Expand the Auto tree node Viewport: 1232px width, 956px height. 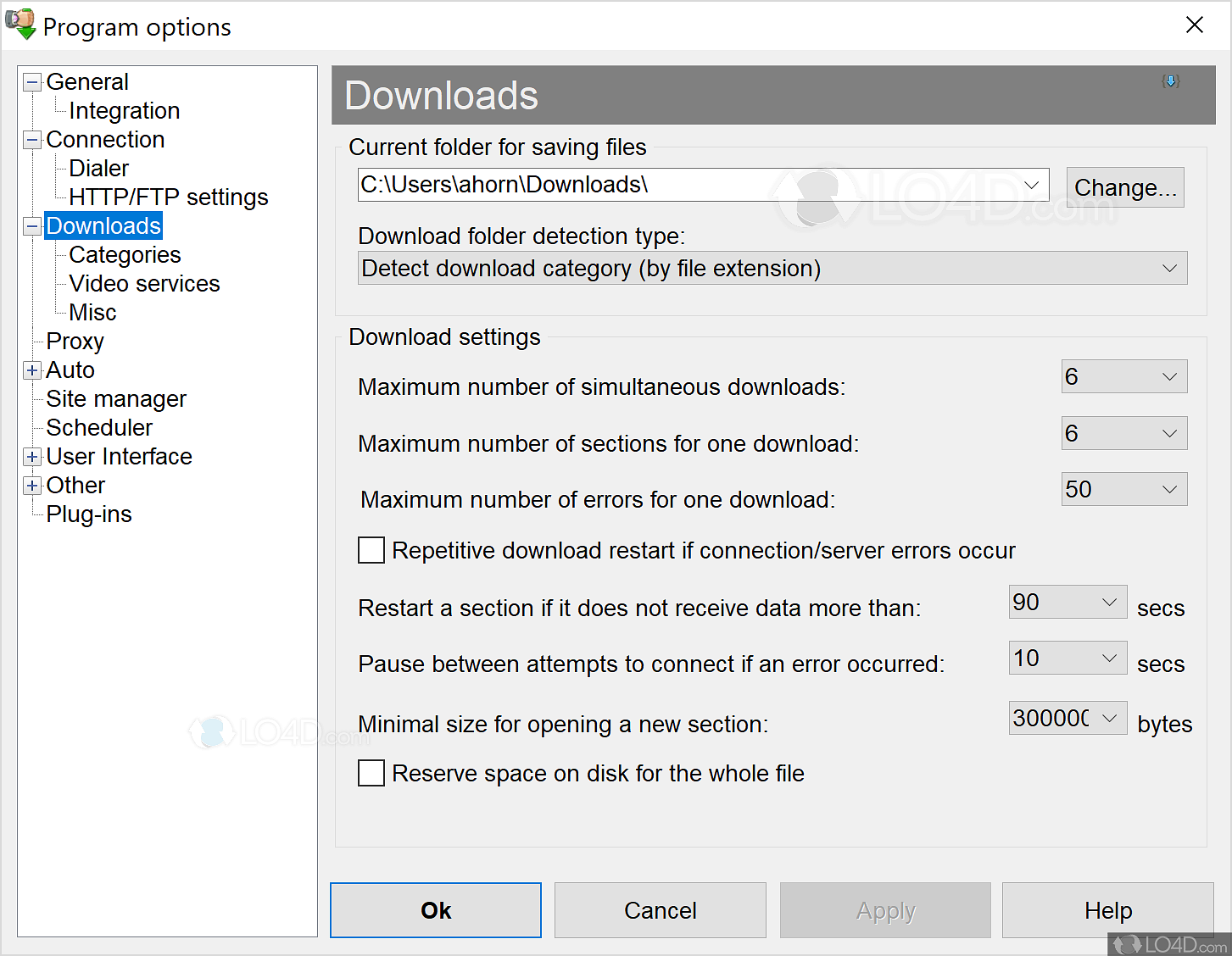(31, 370)
